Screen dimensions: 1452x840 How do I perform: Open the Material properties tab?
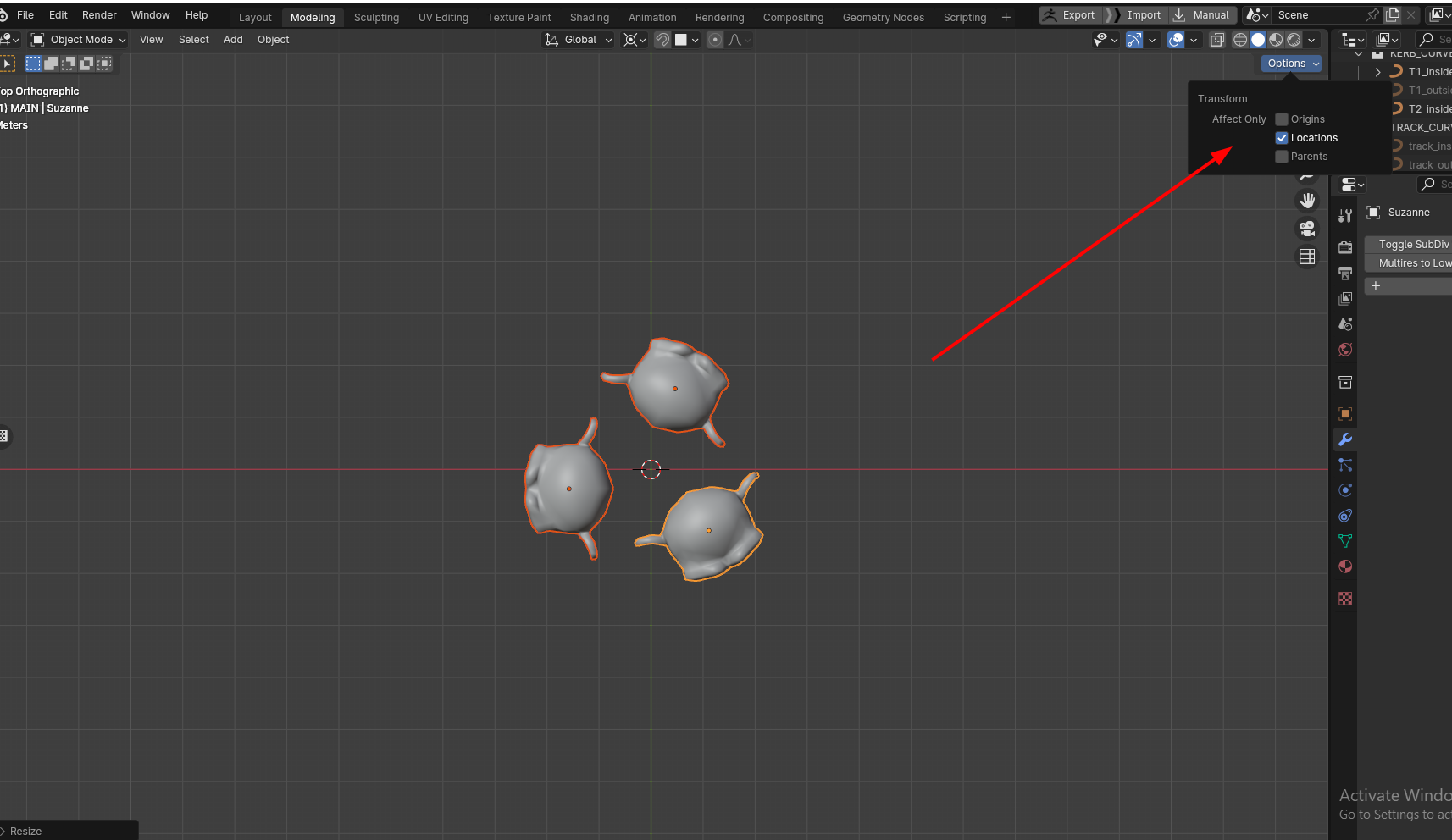1345,566
